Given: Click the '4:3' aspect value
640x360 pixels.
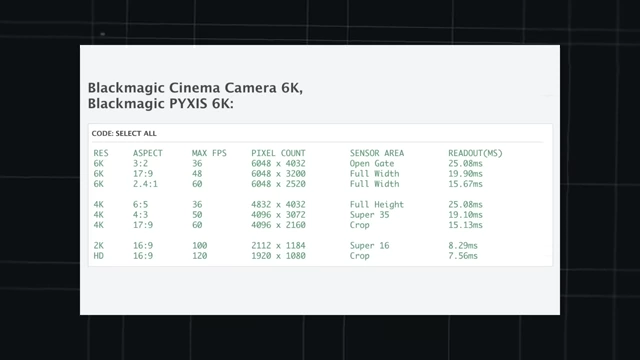Looking at the screenshot, I should pyautogui.click(x=140, y=215).
